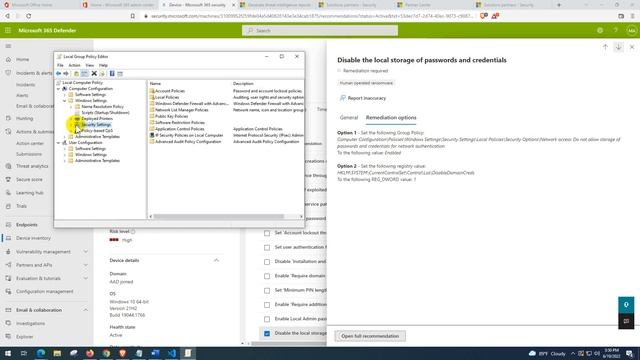Open the View menu in Group Policy Editor
The image size is (640, 360).
(89, 65)
